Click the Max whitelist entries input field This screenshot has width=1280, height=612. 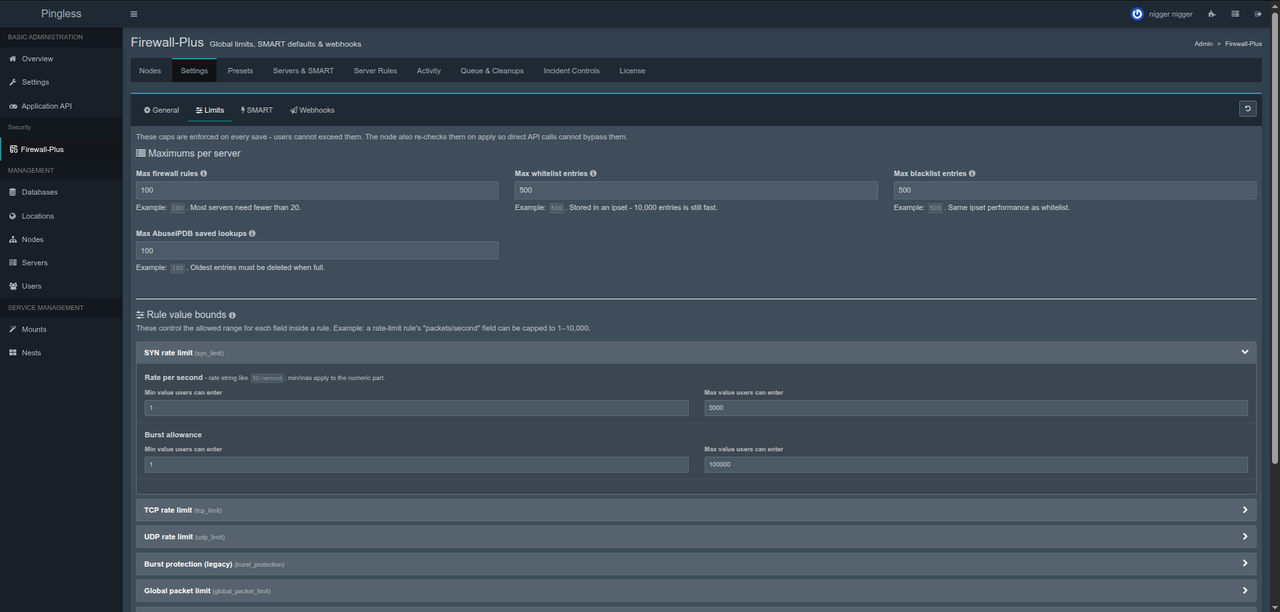pos(696,190)
